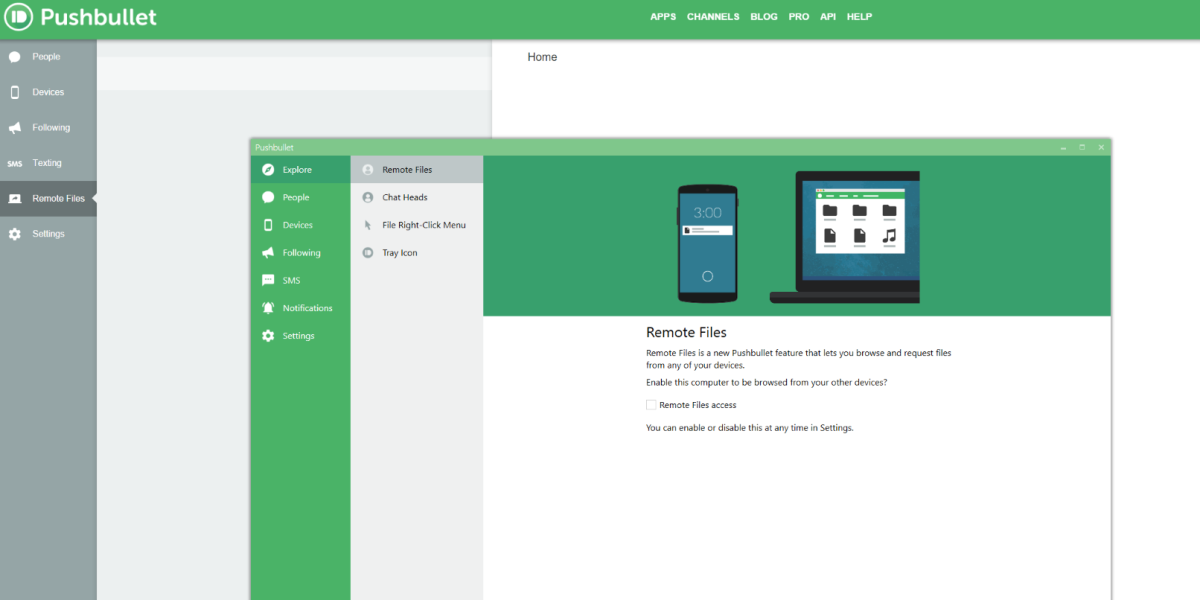Select People label in website sidebar
Screen dimensions: 1200x600
coord(46,57)
